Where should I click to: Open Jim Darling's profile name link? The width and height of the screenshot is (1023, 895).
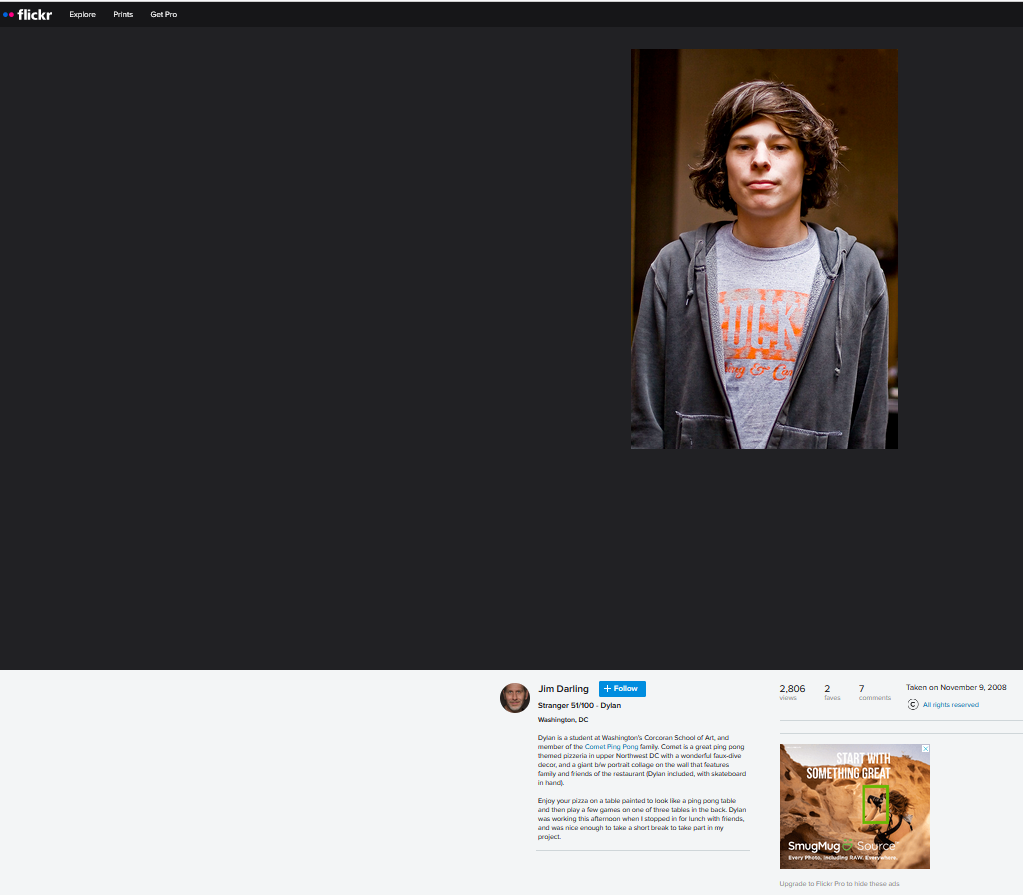tap(563, 689)
